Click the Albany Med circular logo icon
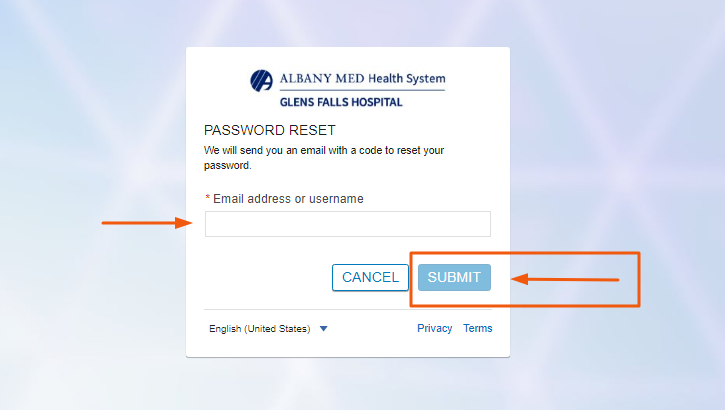Image resolution: width=725 pixels, height=410 pixels. (x=261, y=81)
